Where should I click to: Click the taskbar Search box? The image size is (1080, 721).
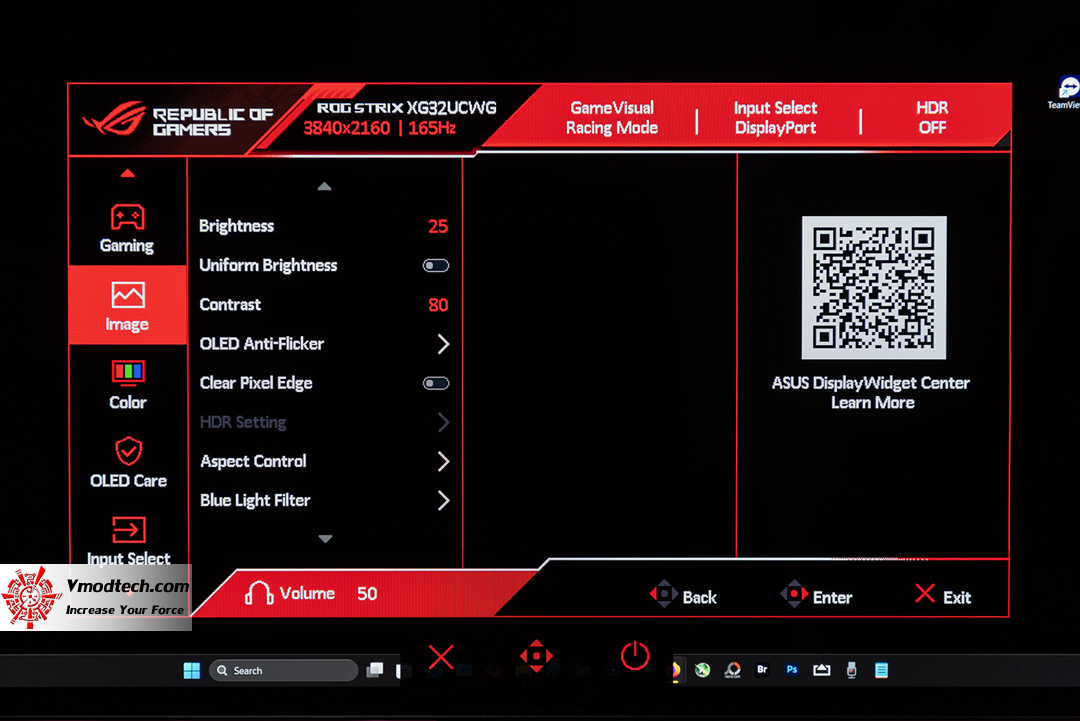tap(283, 671)
